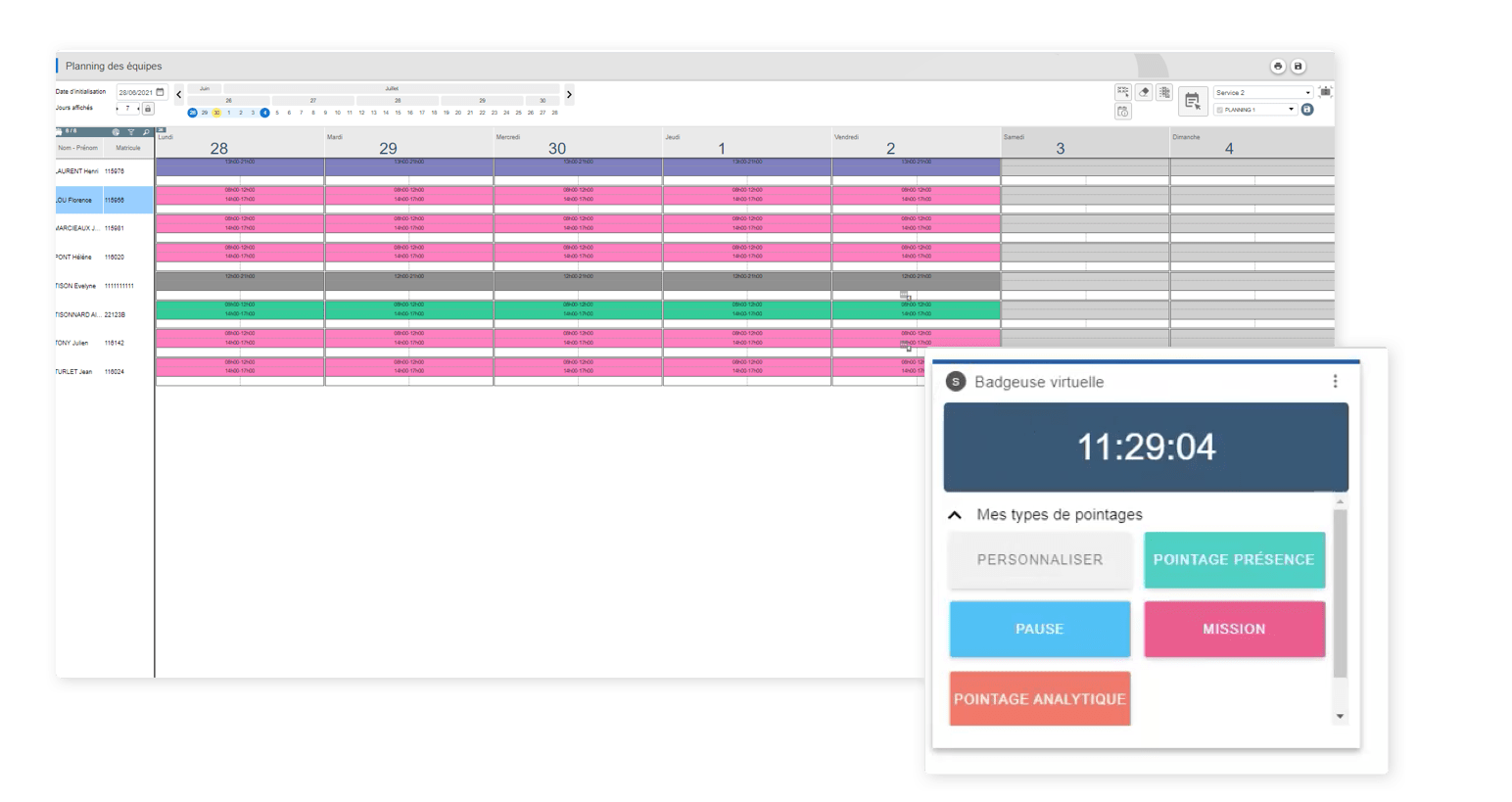
Task: Open the Service 2 dropdown
Action: coord(1262,92)
